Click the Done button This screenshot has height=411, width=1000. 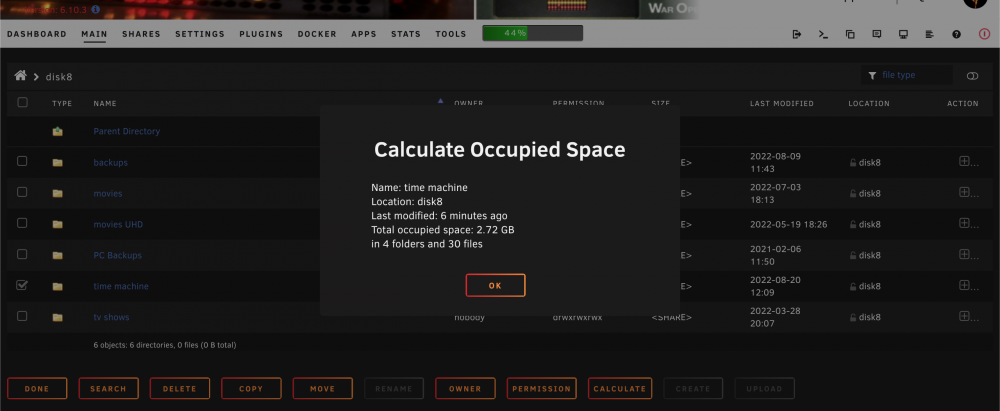click(37, 389)
